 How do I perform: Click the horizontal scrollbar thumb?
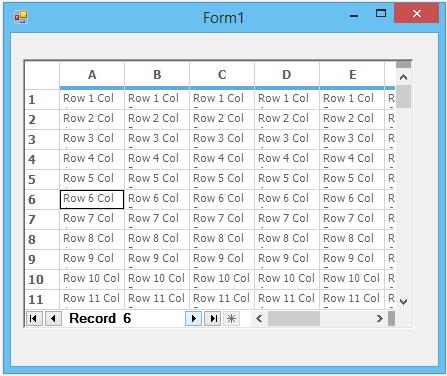(x=294, y=319)
